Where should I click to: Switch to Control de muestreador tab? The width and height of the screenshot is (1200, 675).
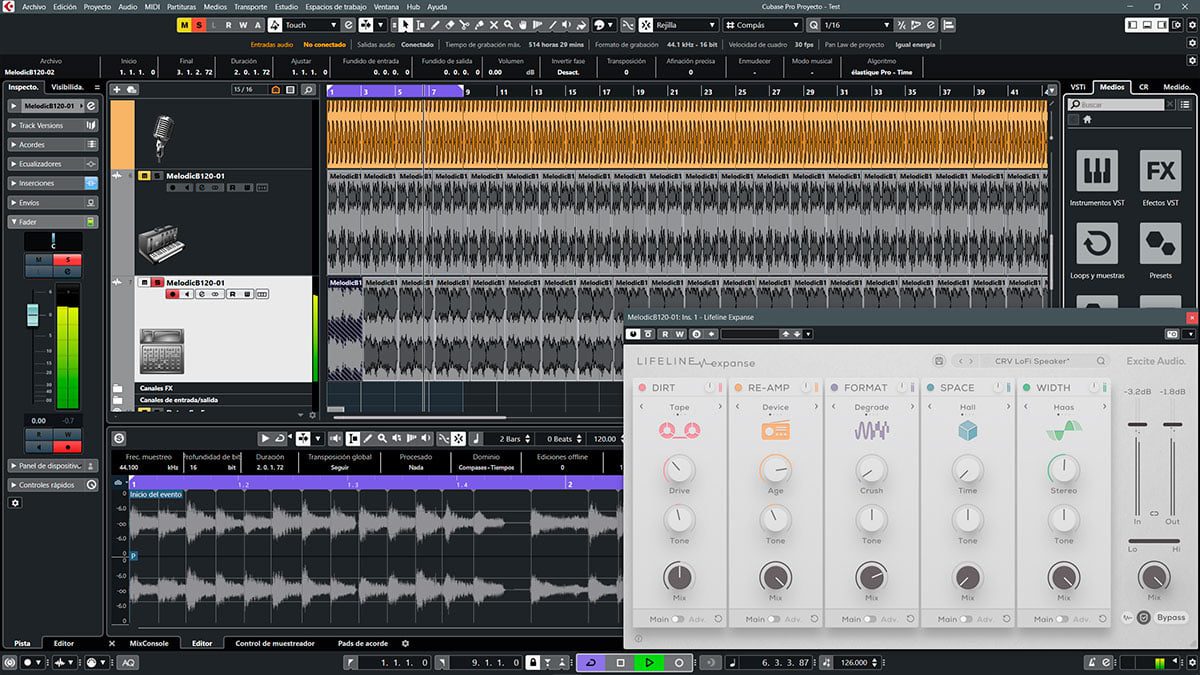click(x=275, y=643)
